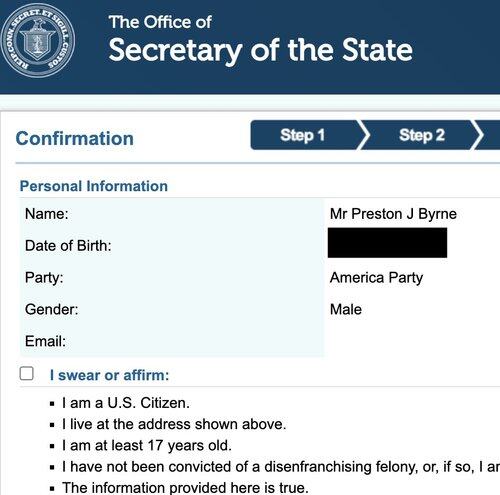Click the Personal Information section heading
The width and height of the screenshot is (500, 495).
[94, 186]
